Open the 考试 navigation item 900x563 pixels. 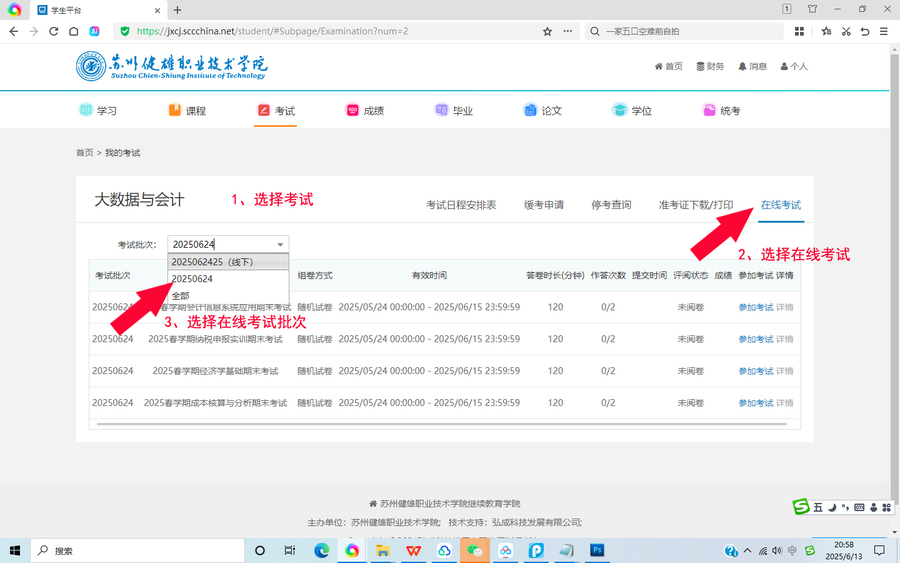(x=276, y=110)
